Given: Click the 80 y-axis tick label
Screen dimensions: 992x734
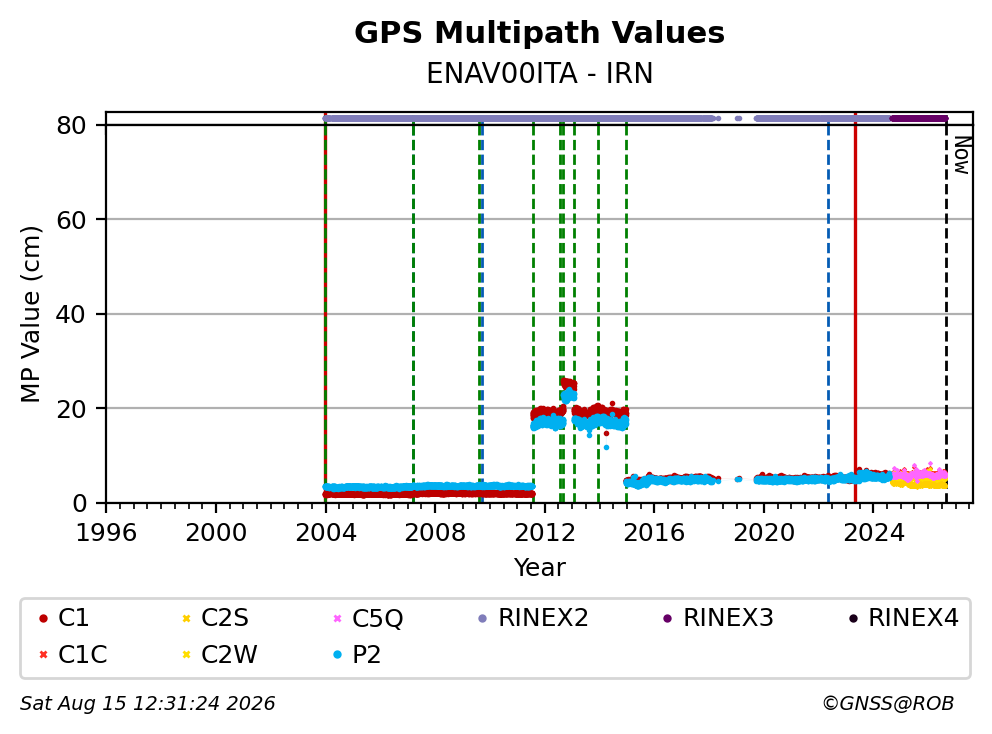Looking at the screenshot, I should click(71, 125).
